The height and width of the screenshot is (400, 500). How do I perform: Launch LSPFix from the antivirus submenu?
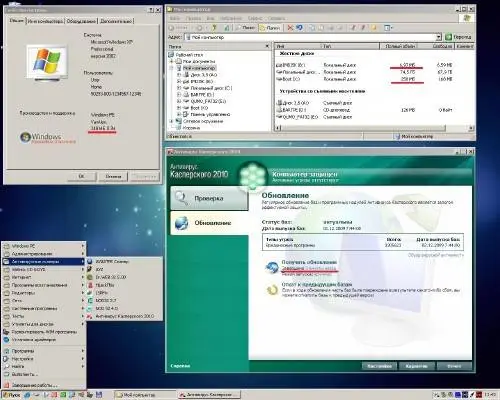pos(125,293)
